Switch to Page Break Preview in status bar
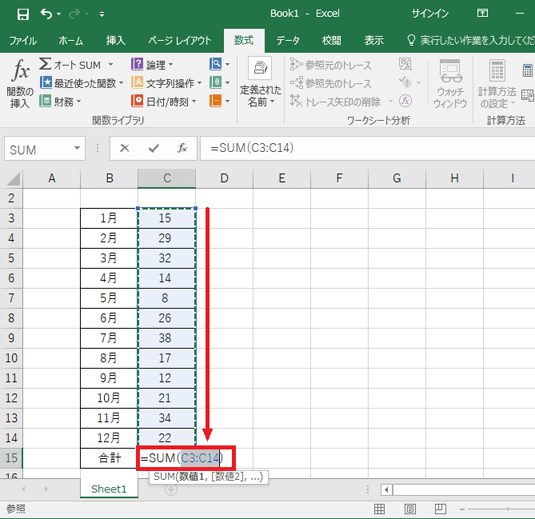 pos(440,509)
